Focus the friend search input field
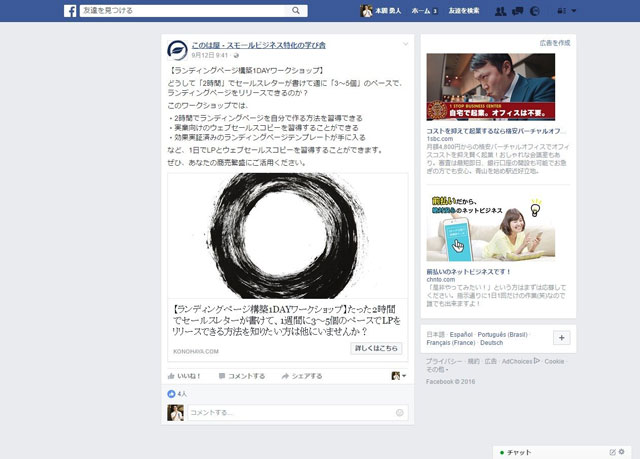The width and height of the screenshot is (640, 459). (x=183, y=11)
